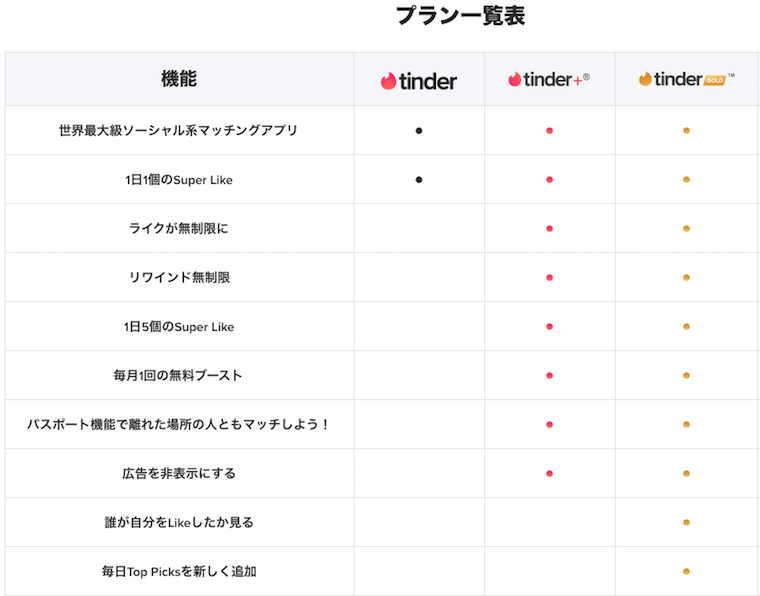760x596 pixels.
Task: Select the 誰が自分をLikeしたか見る label
Action: 179,522
